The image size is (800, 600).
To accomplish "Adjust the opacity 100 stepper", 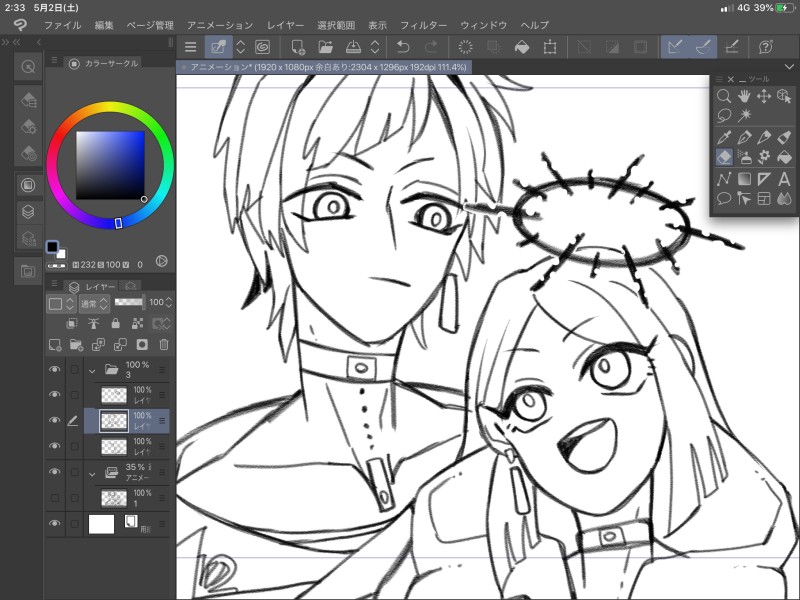I will point(169,302).
